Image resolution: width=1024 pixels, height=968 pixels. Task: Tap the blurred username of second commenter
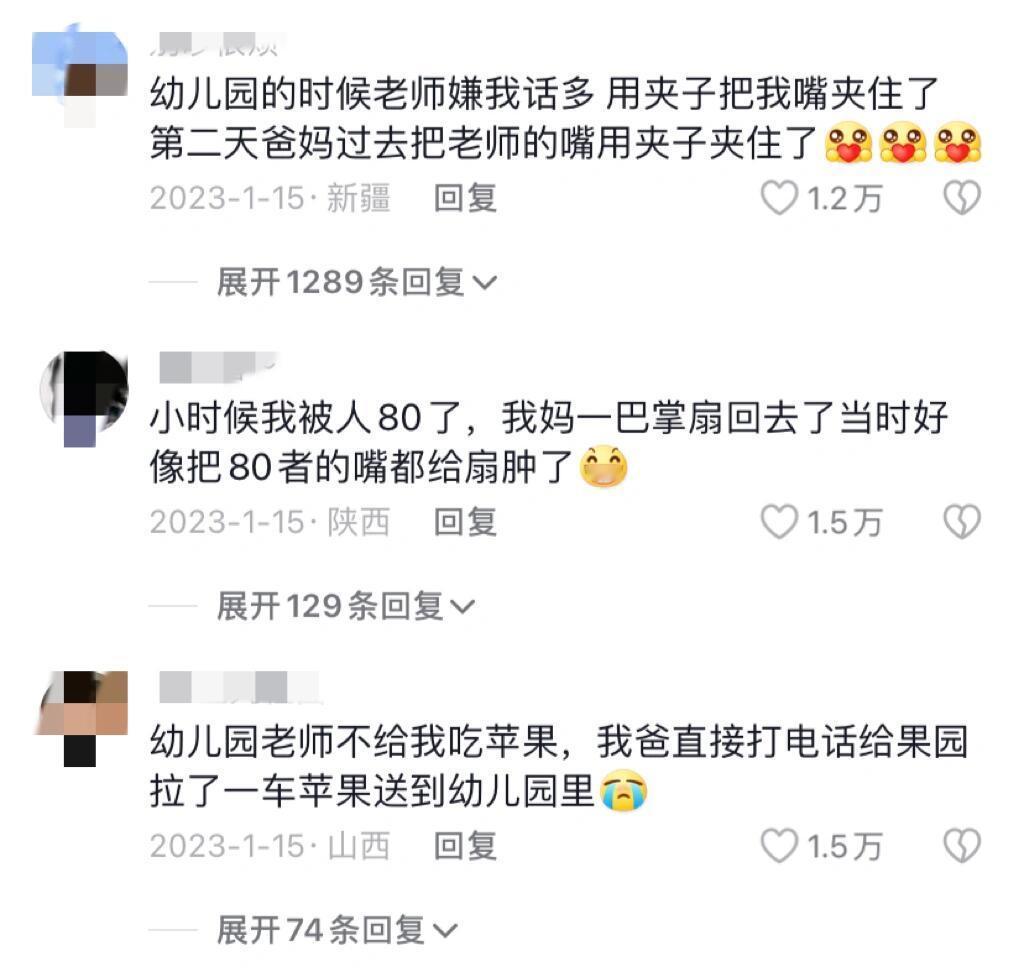click(x=219, y=366)
